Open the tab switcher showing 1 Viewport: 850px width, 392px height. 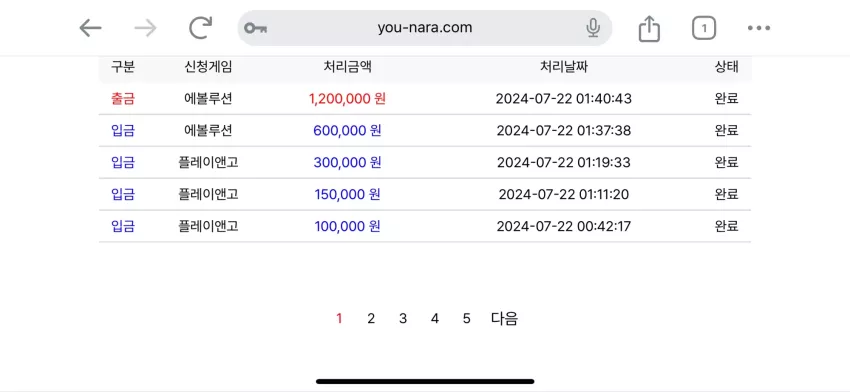point(704,28)
